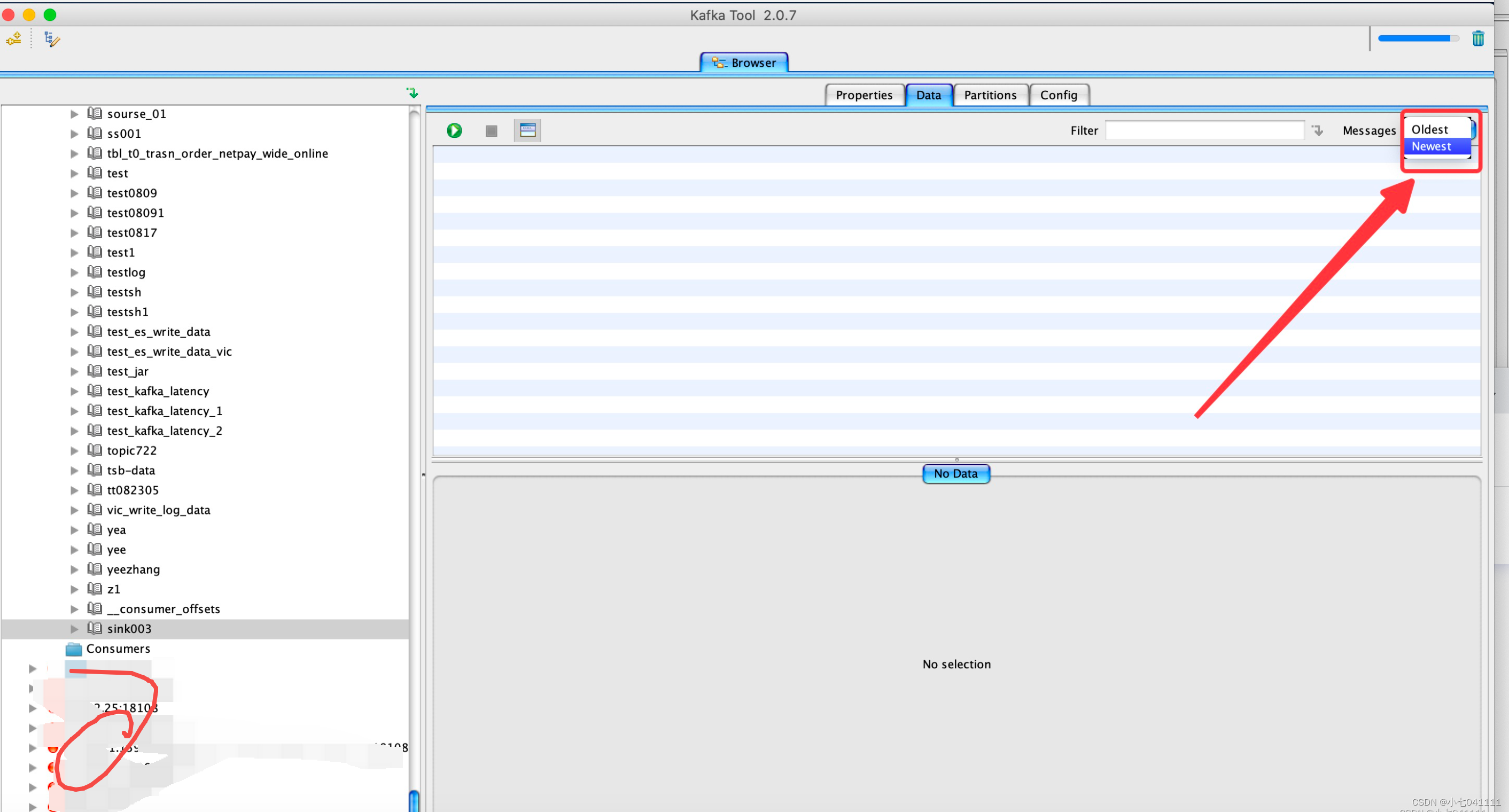1509x812 pixels.
Task: Select the Consumers folder label
Action: [x=118, y=649]
